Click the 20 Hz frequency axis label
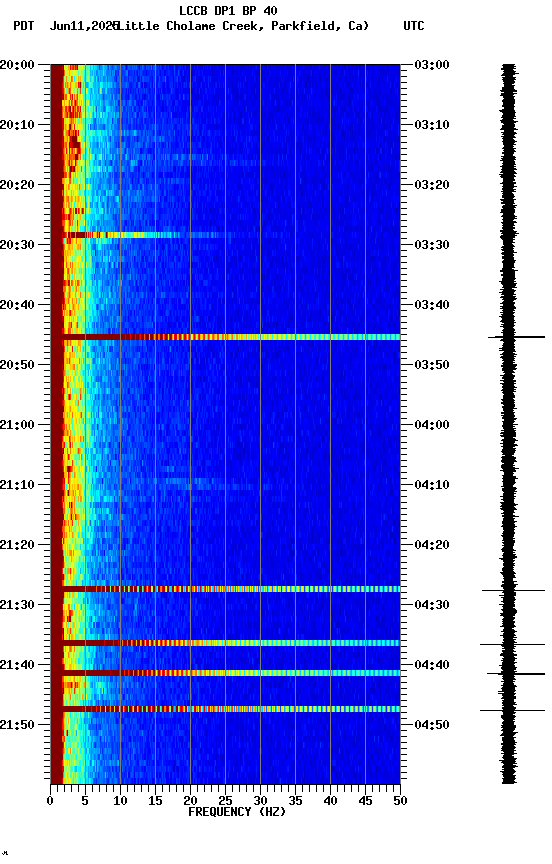 [190, 801]
